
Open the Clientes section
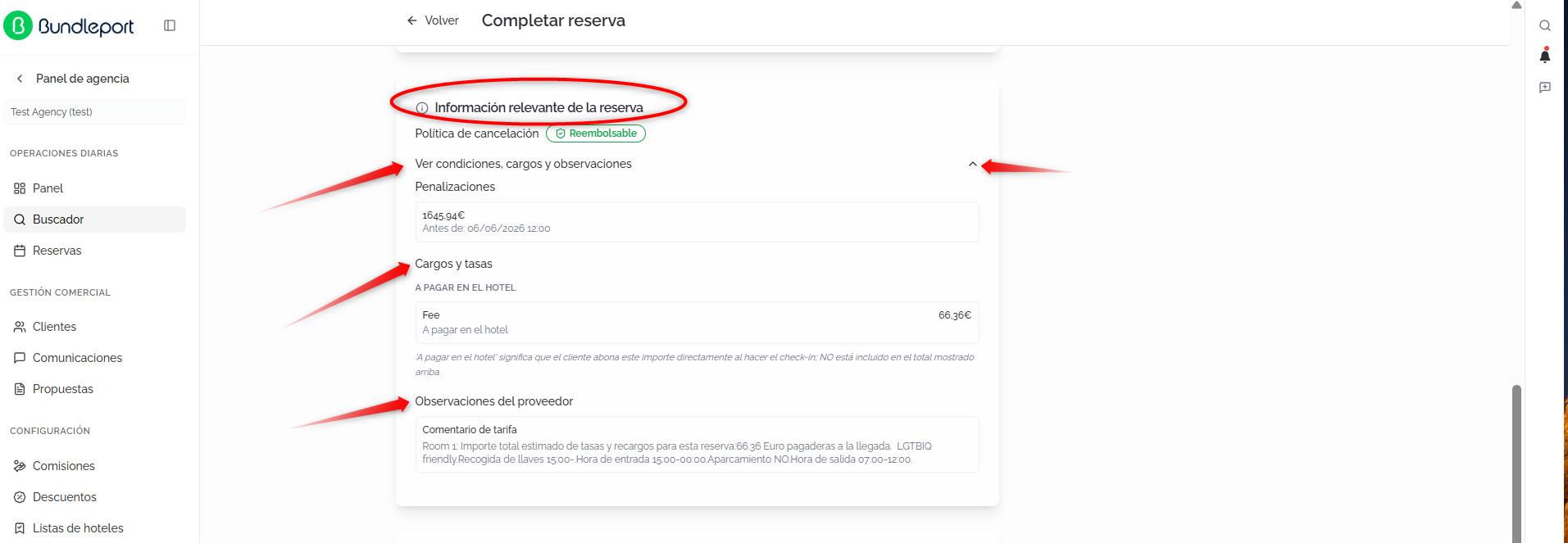[95, 327]
